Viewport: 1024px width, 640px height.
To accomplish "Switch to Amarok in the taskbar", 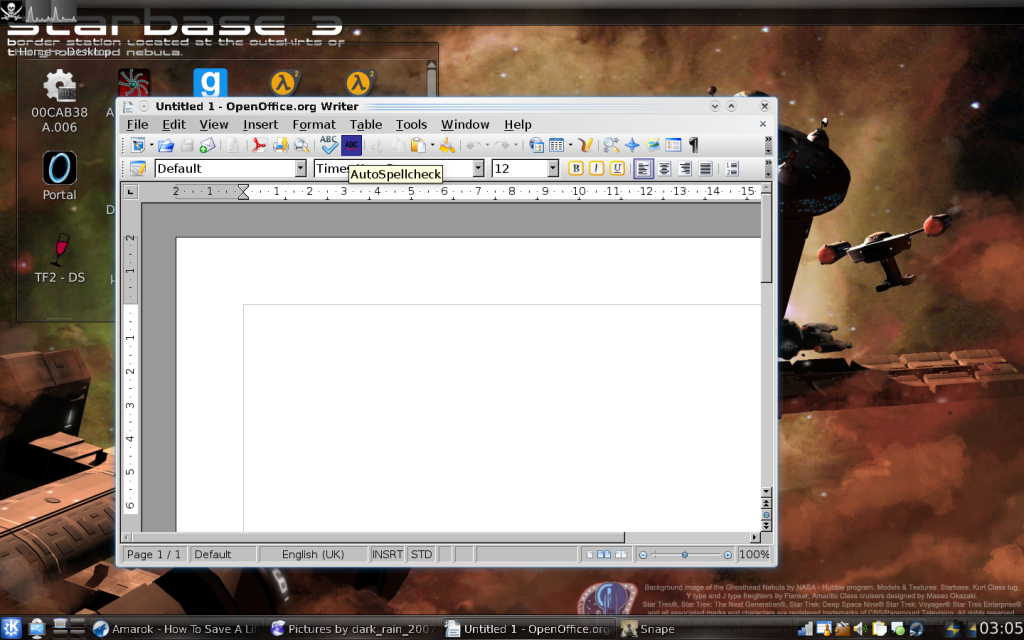I will pyautogui.click(x=176, y=629).
